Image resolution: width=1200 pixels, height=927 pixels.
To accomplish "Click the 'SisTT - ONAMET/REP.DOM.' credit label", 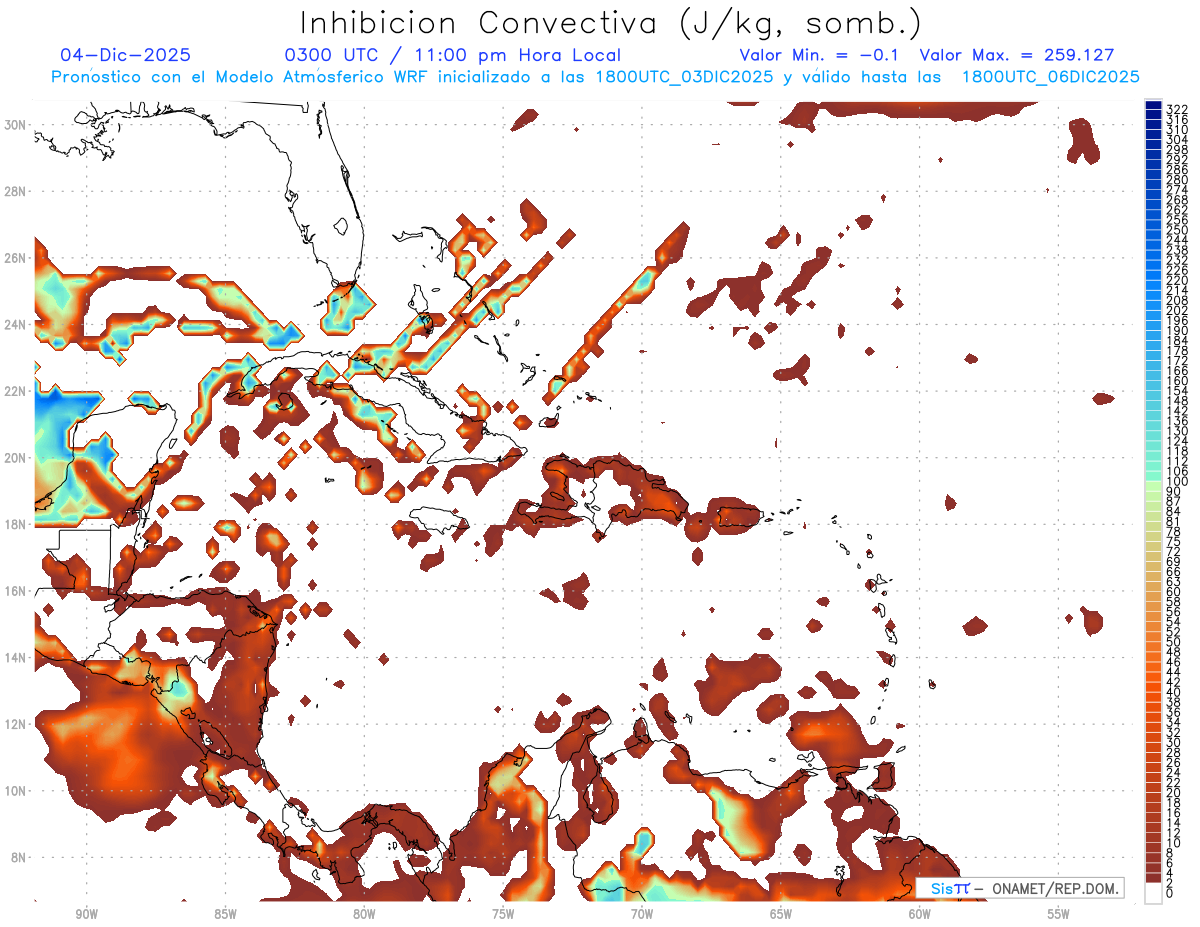I will pyautogui.click(x=1020, y=889).
